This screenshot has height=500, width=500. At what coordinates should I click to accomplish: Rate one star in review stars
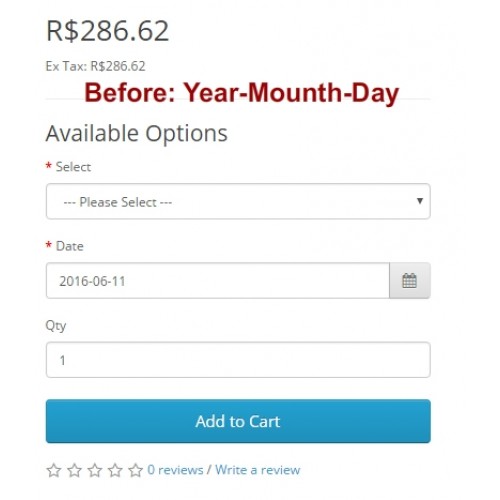click(54, 470)
